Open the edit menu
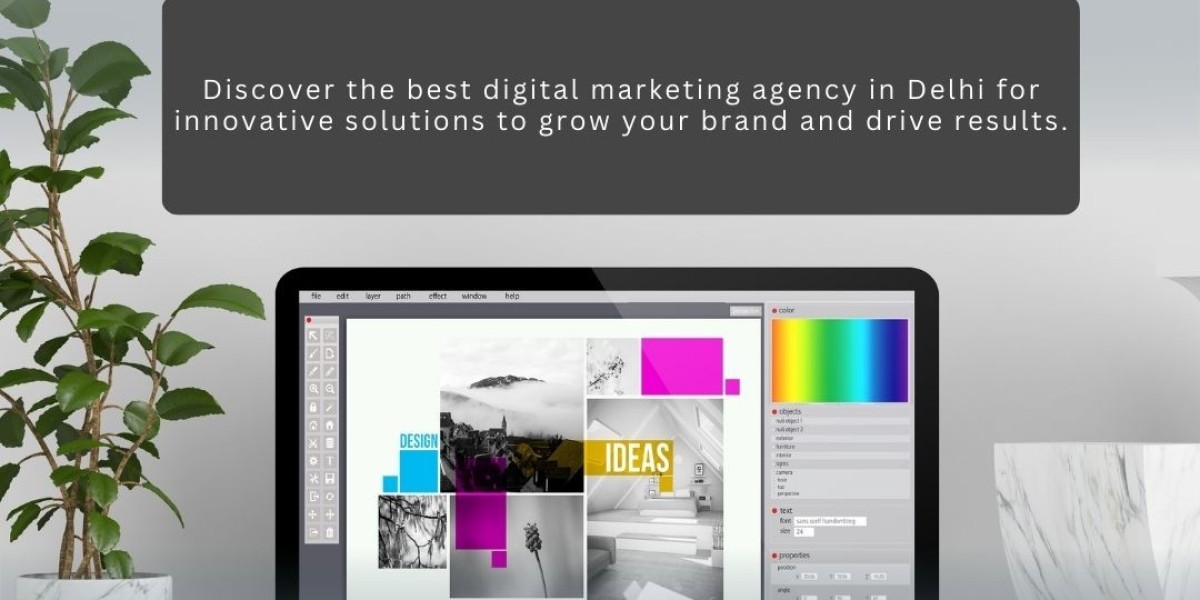The image size is (1200, 600). tap(342, 296)
